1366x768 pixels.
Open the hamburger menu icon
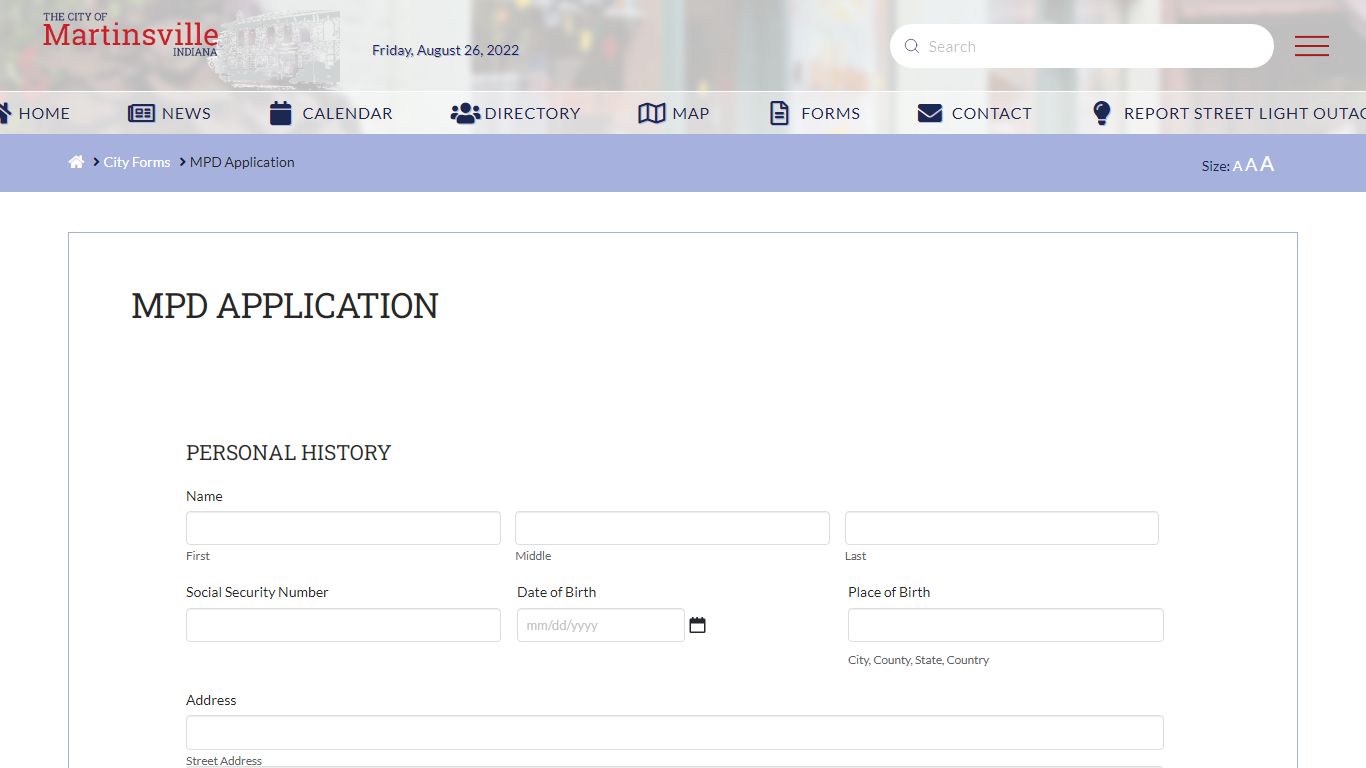1311,46
